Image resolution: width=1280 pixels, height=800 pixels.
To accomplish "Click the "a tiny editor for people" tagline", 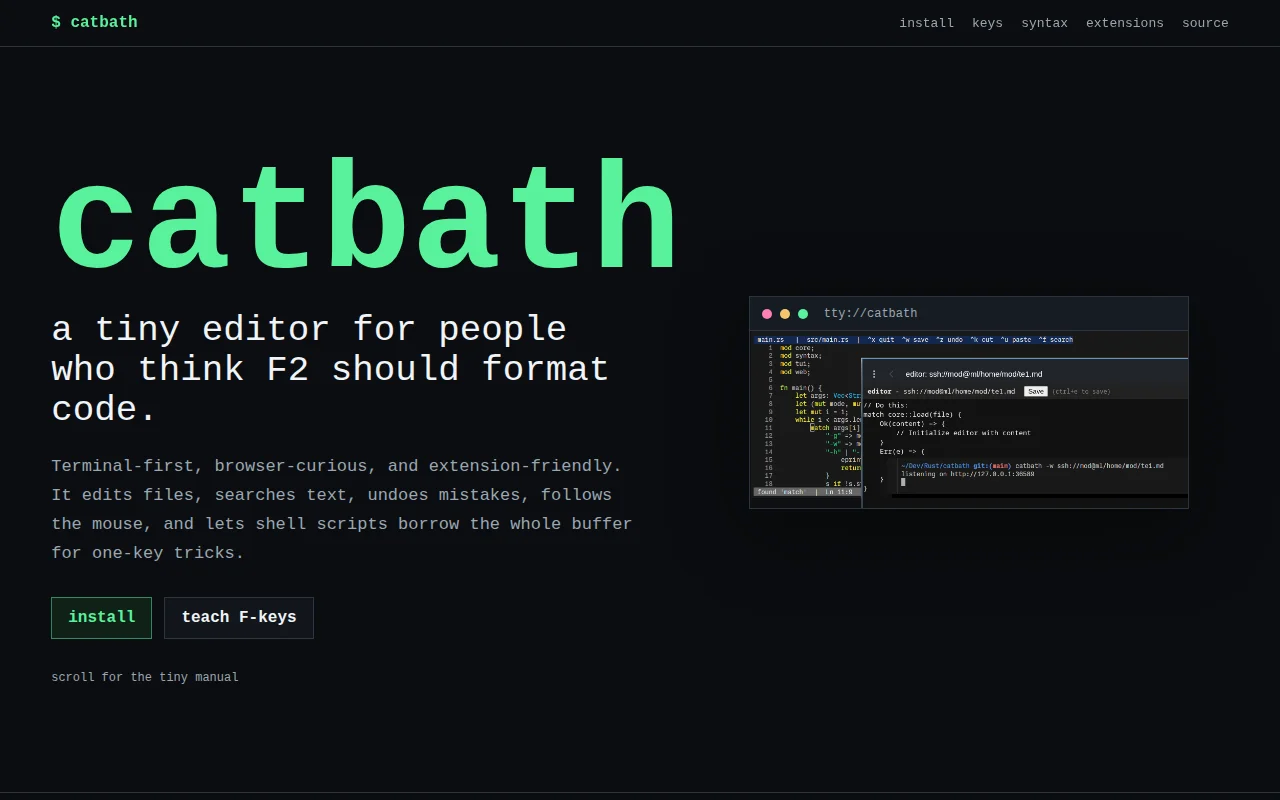I will pos(330,369).
